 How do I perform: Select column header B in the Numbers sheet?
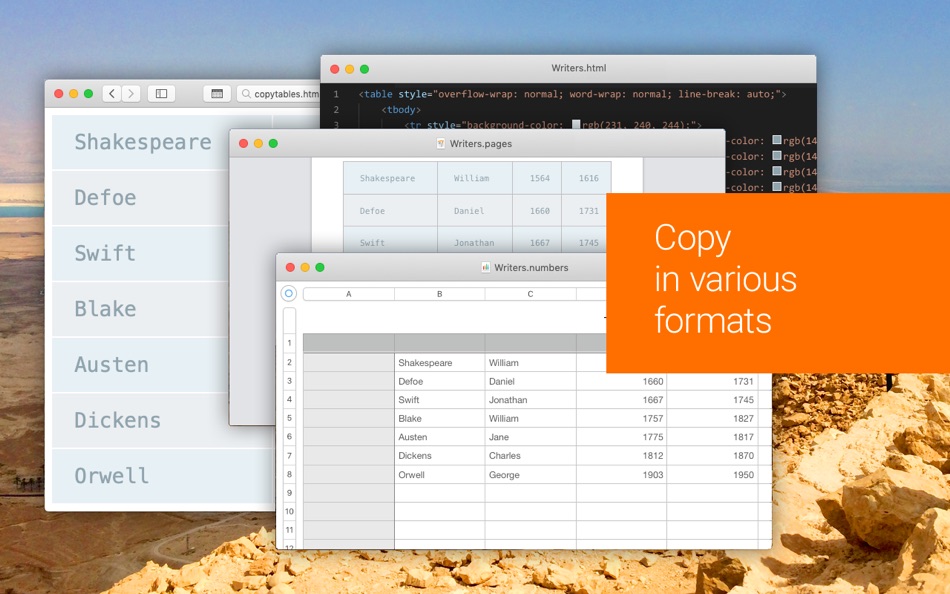tap(439, 293)
